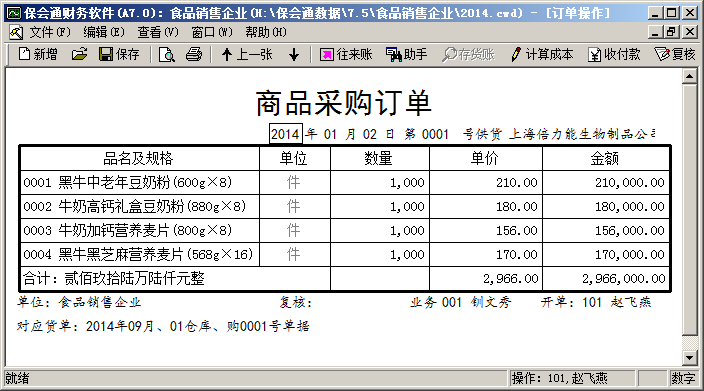Viewport: 704px width, 391px height.
Task: Open print preview icon
Action: point(167,54)
